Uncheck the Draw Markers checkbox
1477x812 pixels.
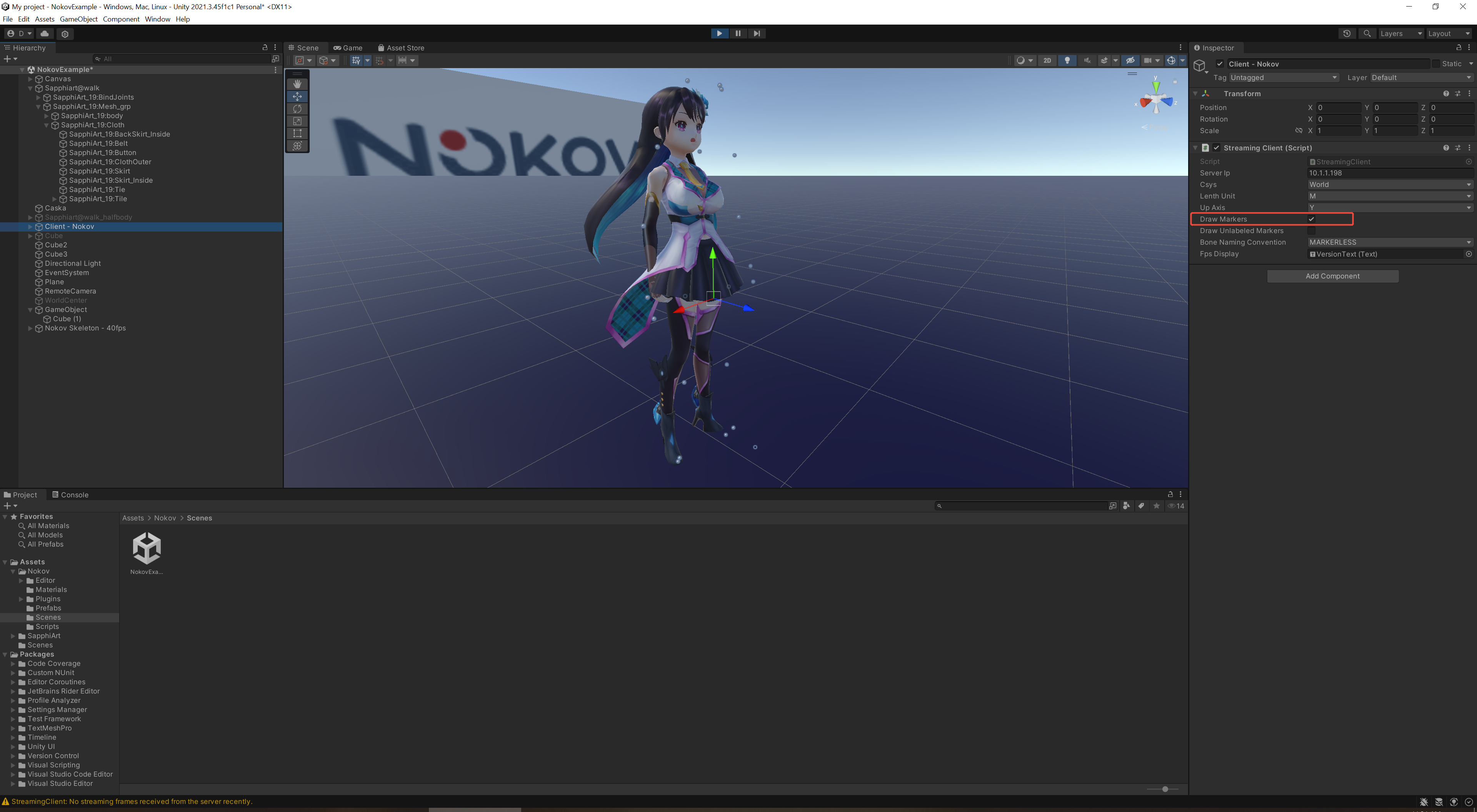[1311, 219]
